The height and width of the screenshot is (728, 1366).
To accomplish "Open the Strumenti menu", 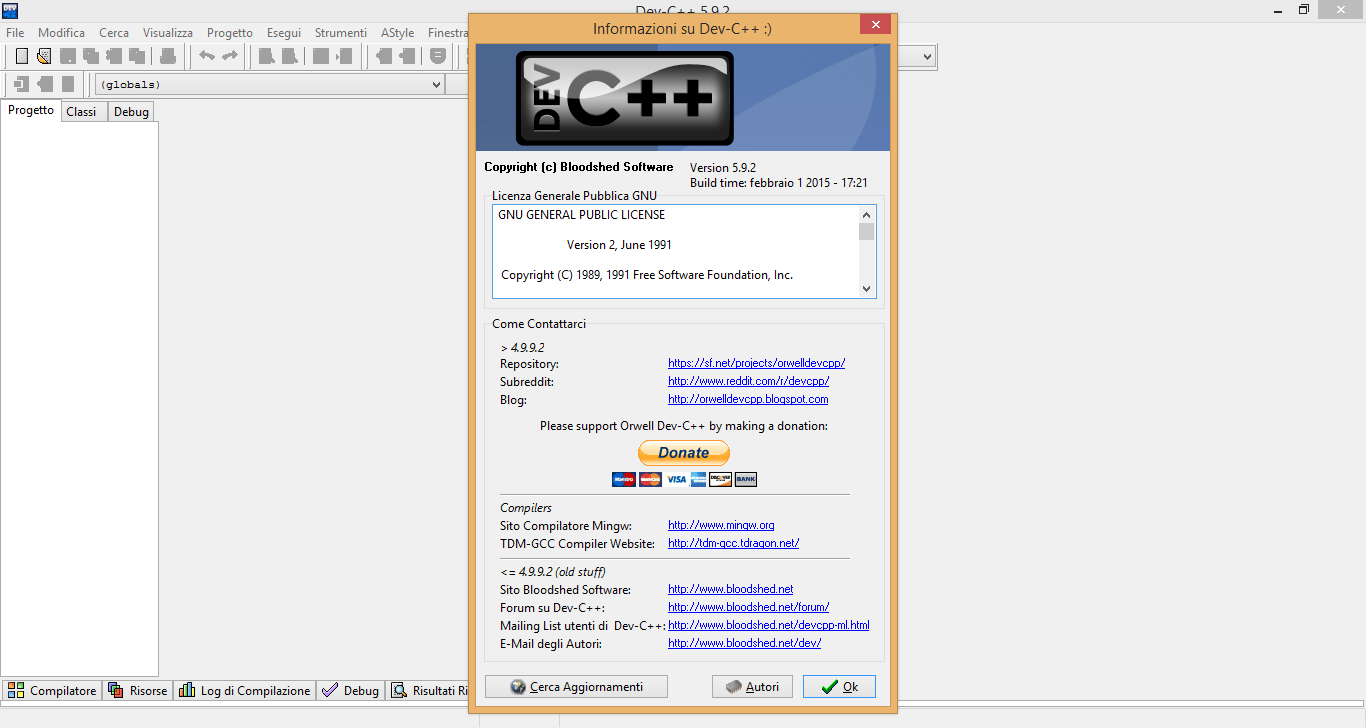I will (341, 33).
